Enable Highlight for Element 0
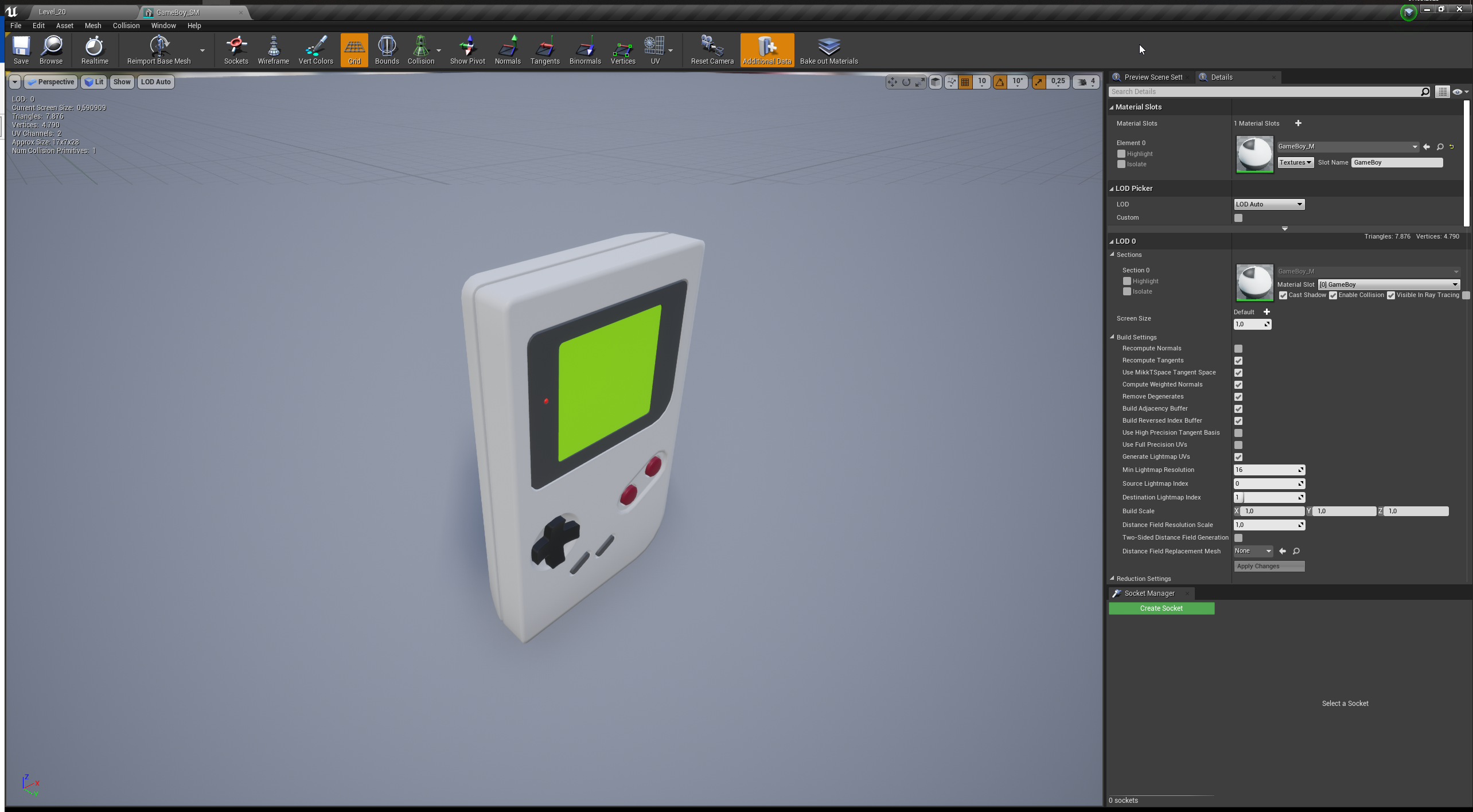 1121,154
